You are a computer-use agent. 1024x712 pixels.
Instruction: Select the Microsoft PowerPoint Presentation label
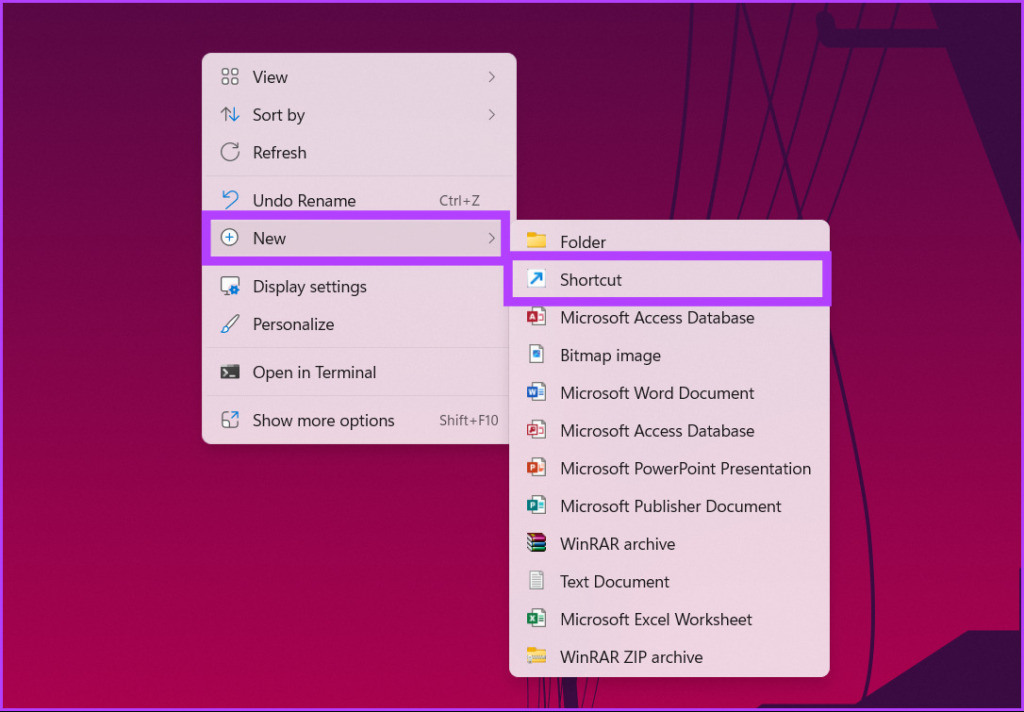[x=686, y=468]
